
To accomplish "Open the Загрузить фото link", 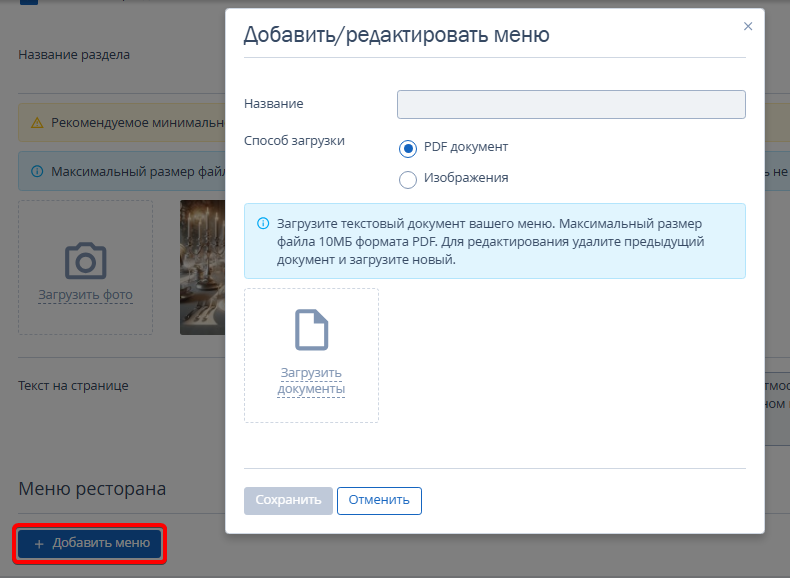I will pos(86,295).
